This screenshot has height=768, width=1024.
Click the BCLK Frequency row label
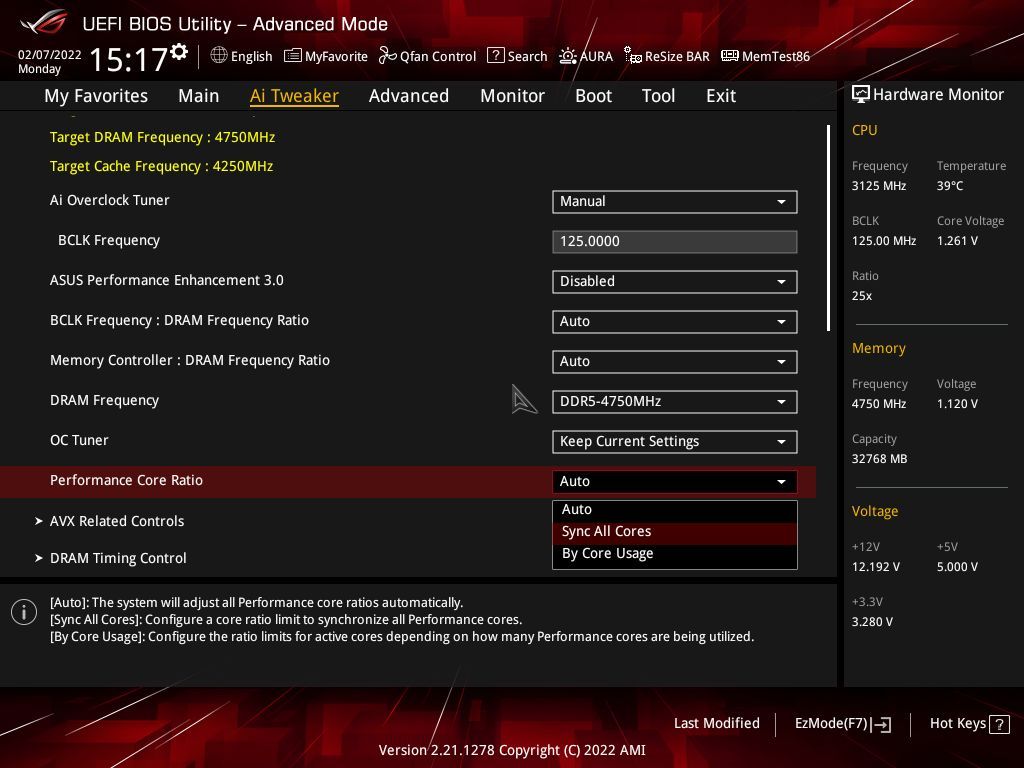coord(108,240)
